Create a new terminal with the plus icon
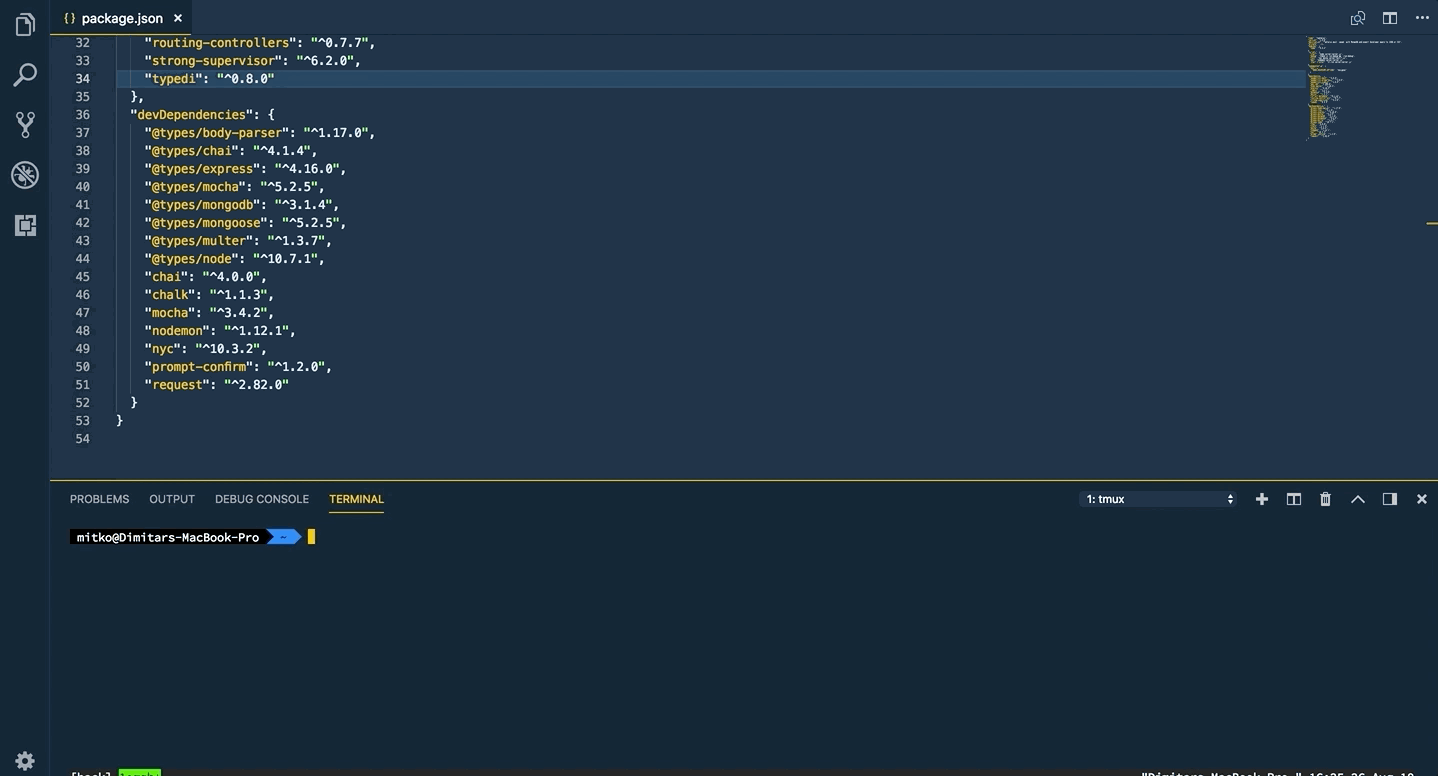 [1261, 498]
